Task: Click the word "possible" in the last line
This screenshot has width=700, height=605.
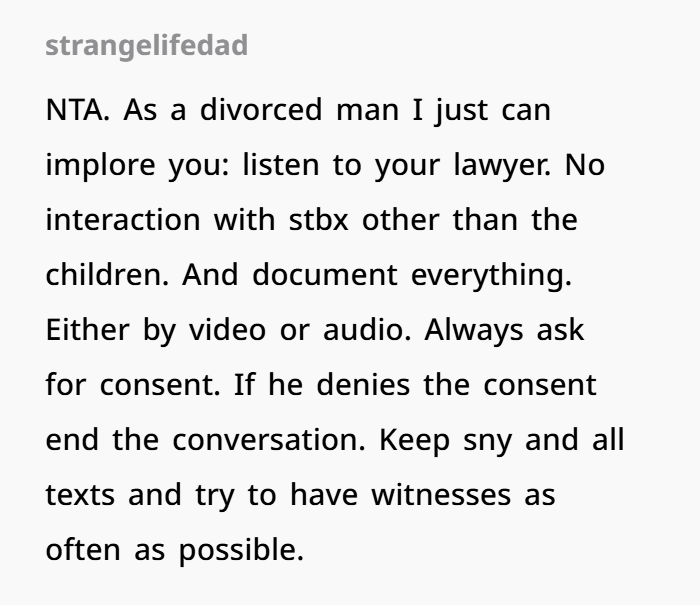Action: pyautogui.click(x=242, y=551)
